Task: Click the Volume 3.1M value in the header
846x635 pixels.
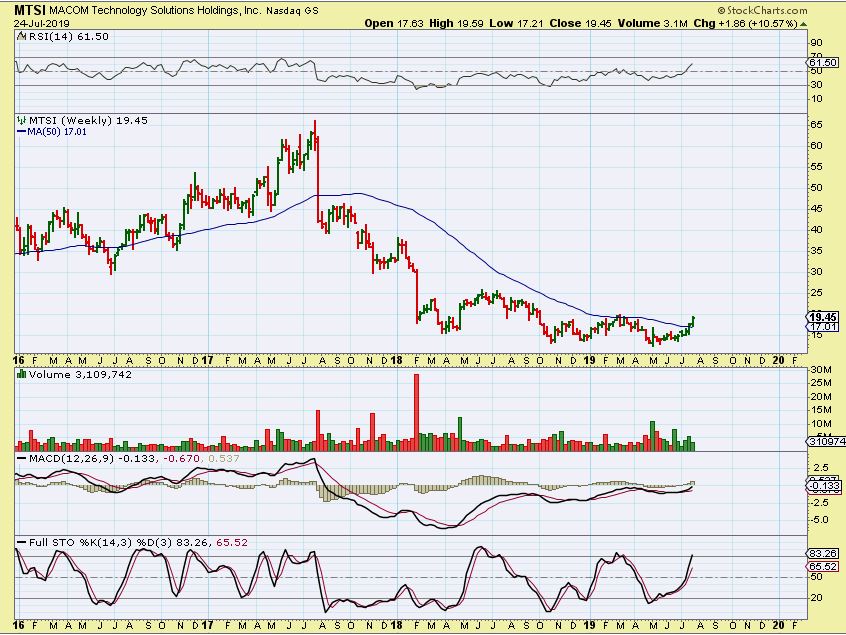Action: (653, 23)
